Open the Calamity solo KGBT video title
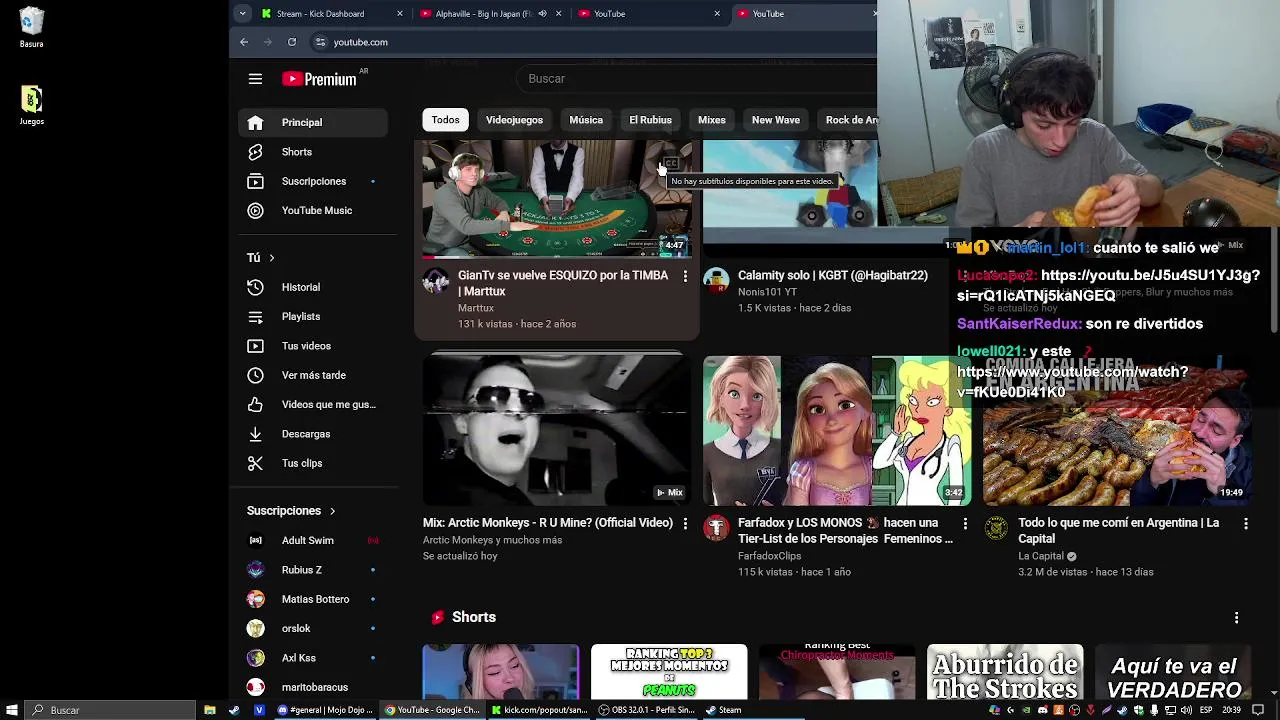This screenshot has width=1280, height=720. [833, 275]
